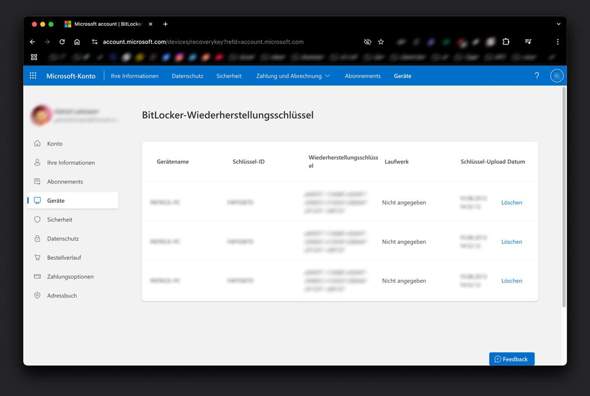Bookmark this page with the star icon
This screenshot has height=396, width=590.
[x=381, y=42]
